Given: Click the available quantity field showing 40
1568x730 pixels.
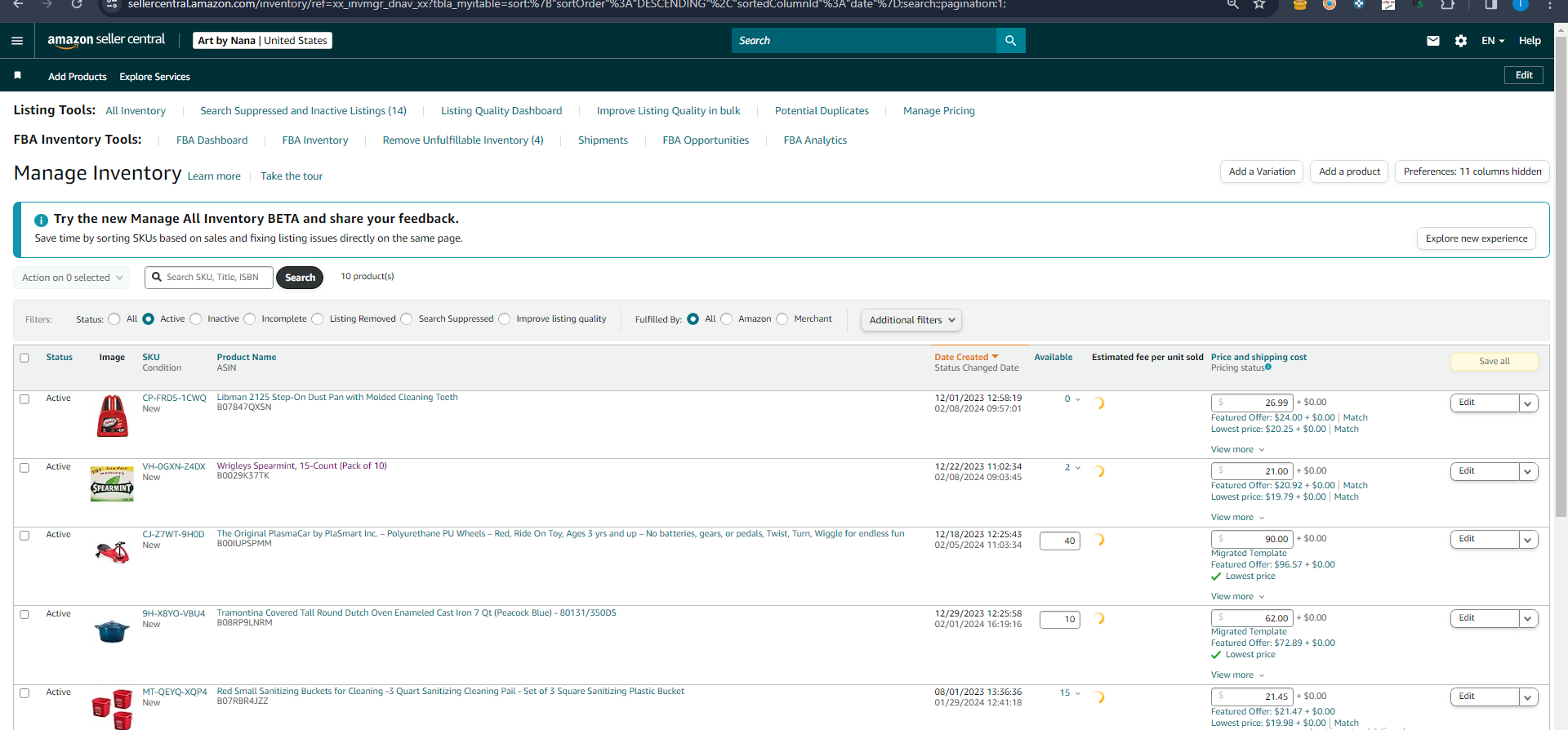Looking at the screenshot, I should (x=1060, y=541).
